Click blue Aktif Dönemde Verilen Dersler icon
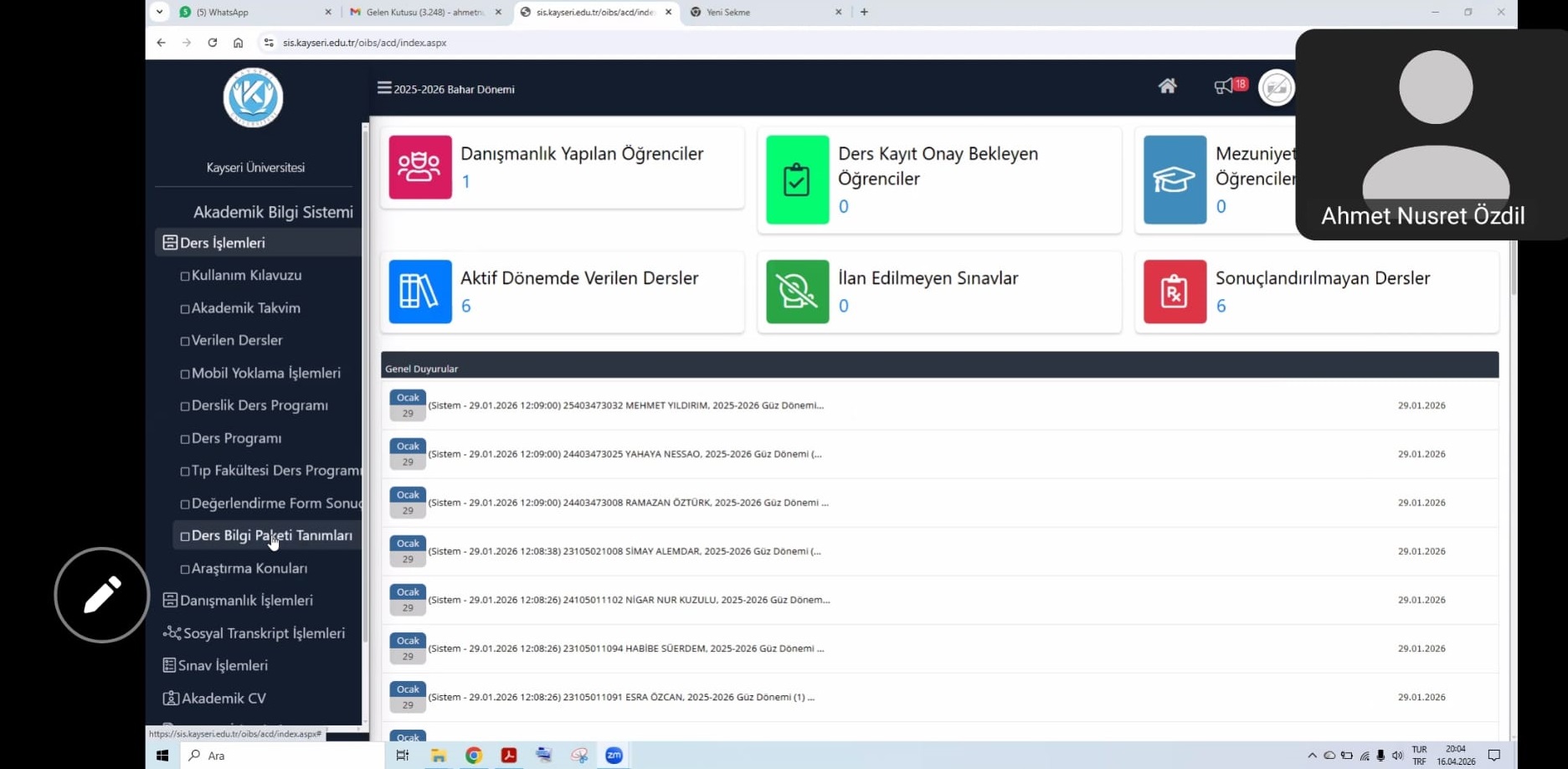The height and width of the screenshot is (769, 1568). point(420,292)
